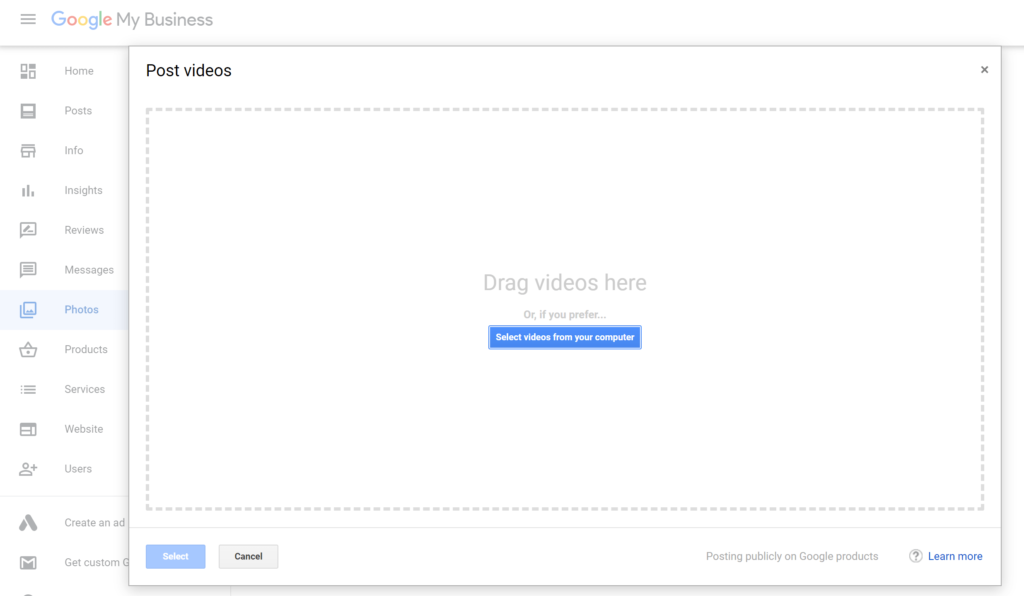Open Insights via its chart icon
This screenshot has height=596, width=1024.
tap(28, 190)
